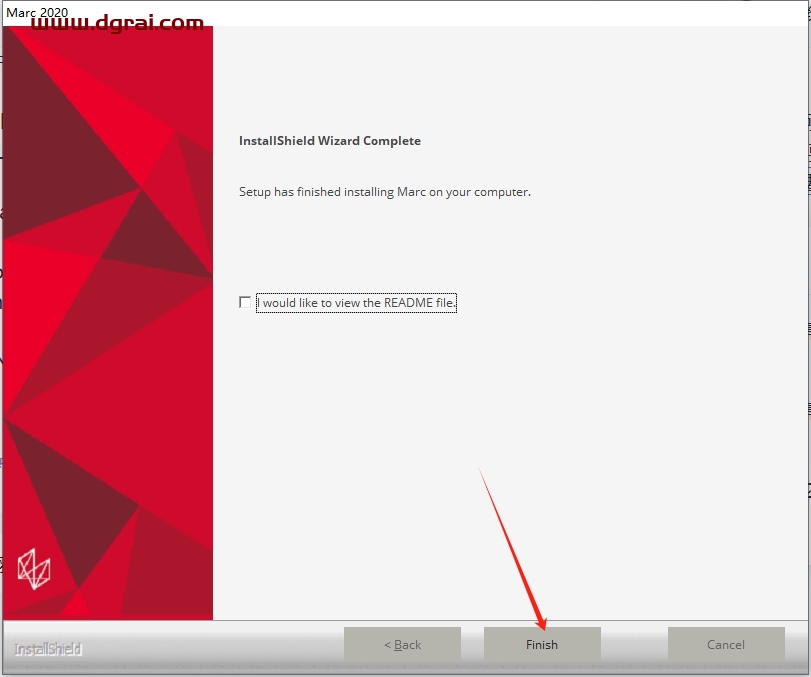Go back with the Back button
Screen dimensions: 811x677
click(x=402, y=644)
